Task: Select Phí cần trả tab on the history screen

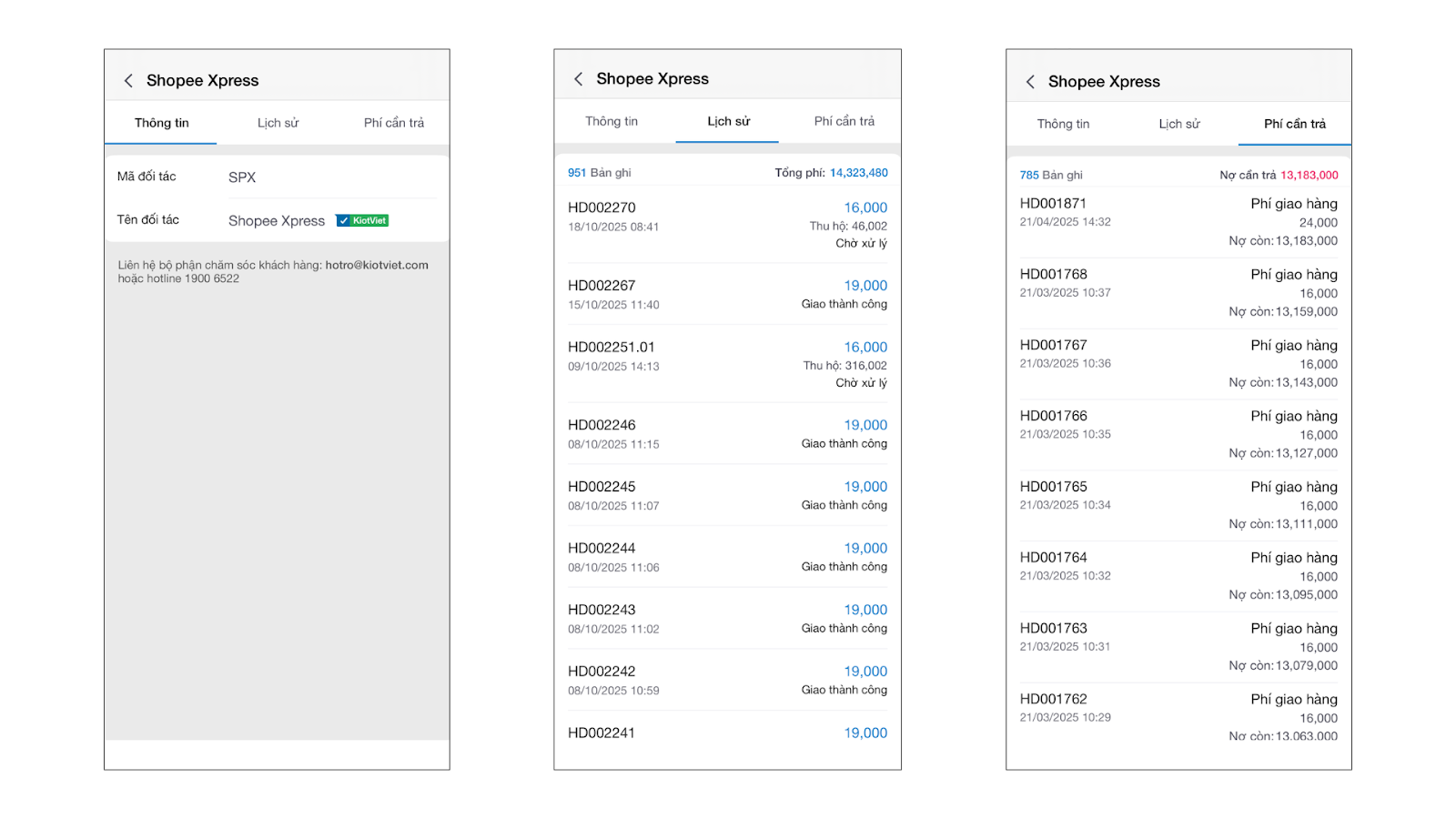Action: pos(844,121)
